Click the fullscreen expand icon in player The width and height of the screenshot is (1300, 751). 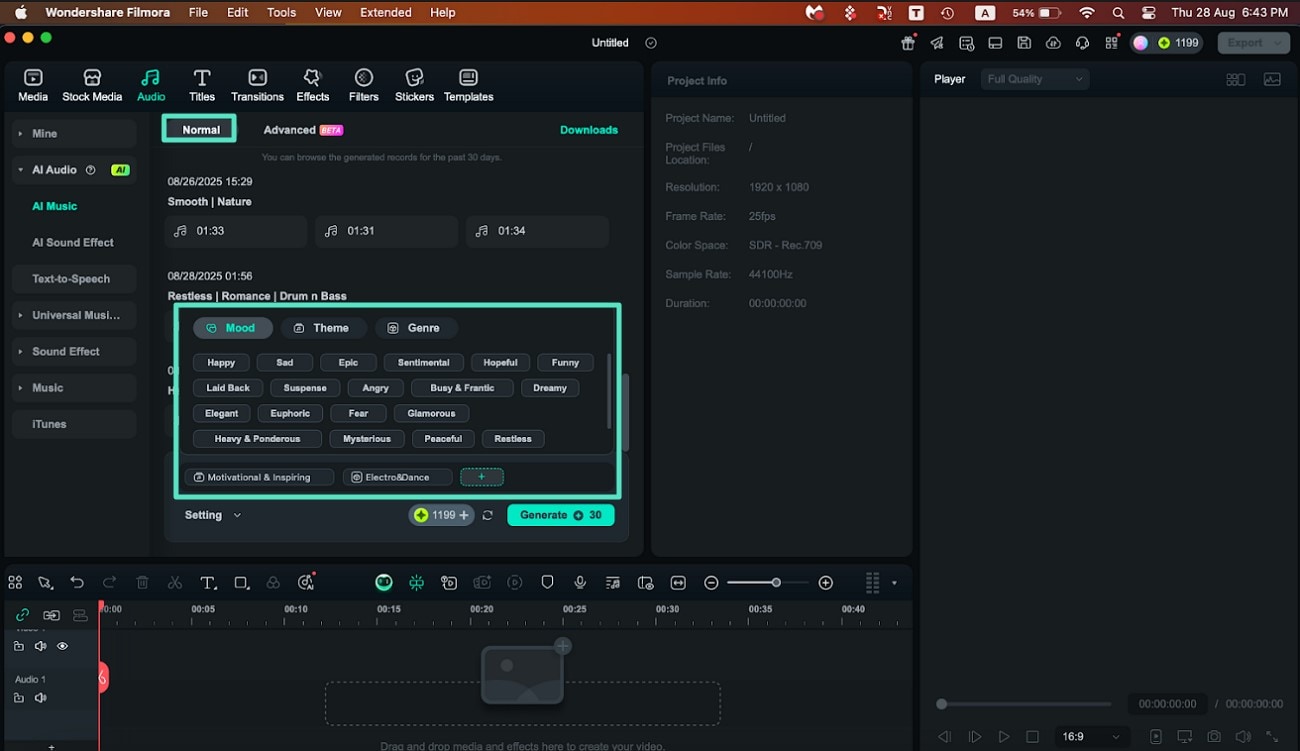point(1273,737)
